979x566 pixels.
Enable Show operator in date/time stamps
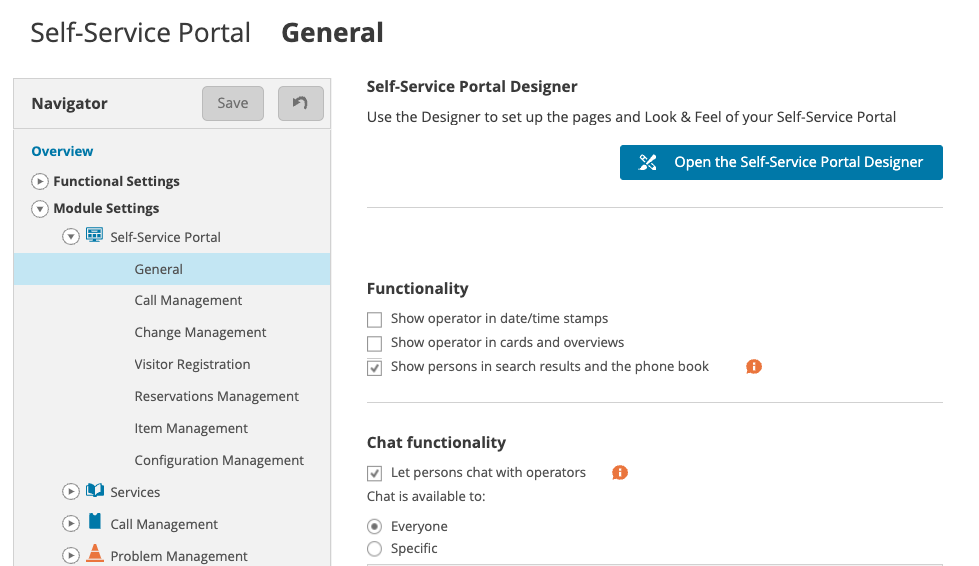pos(375,320)
